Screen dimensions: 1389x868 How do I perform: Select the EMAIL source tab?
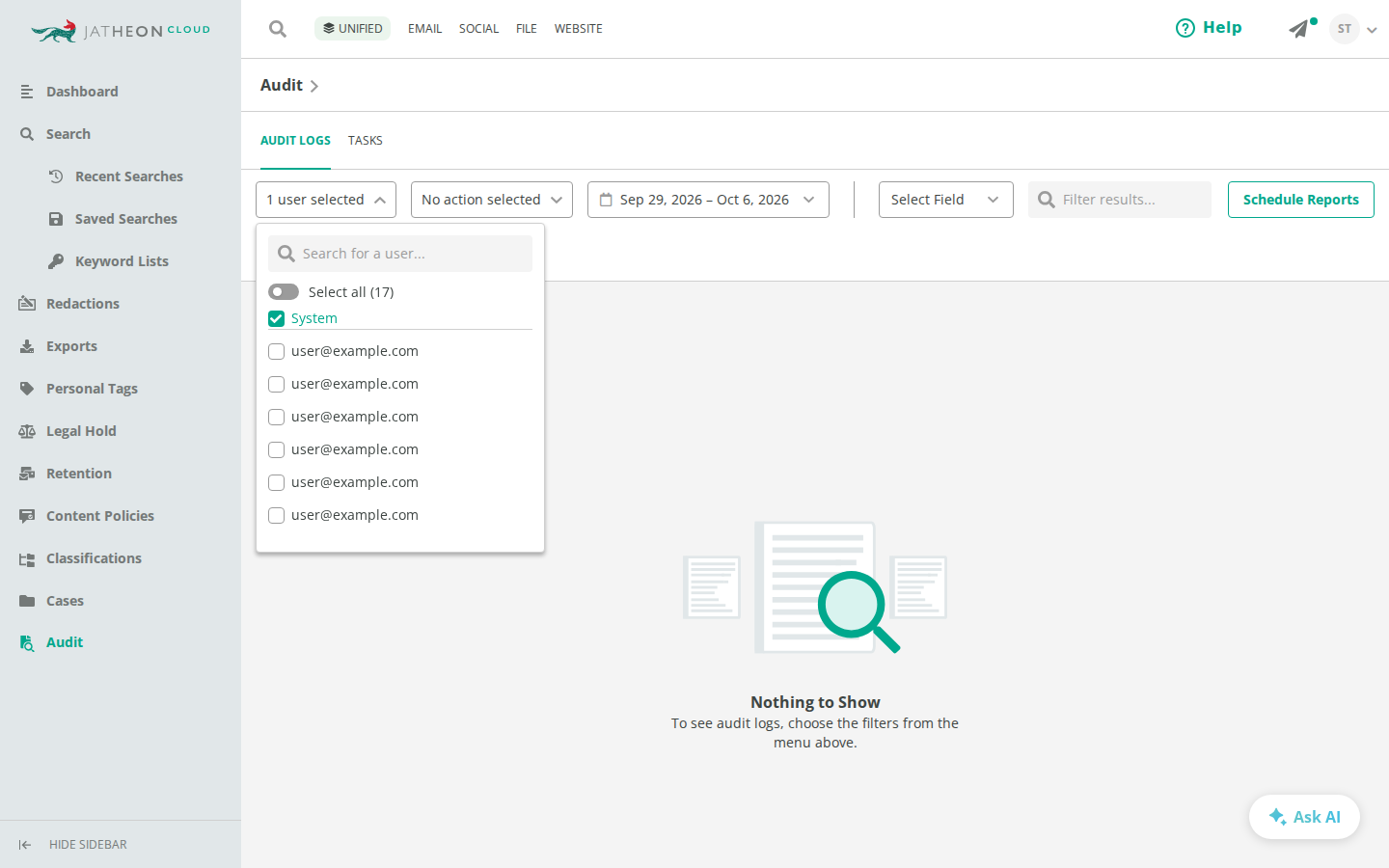tap(424, 29)
